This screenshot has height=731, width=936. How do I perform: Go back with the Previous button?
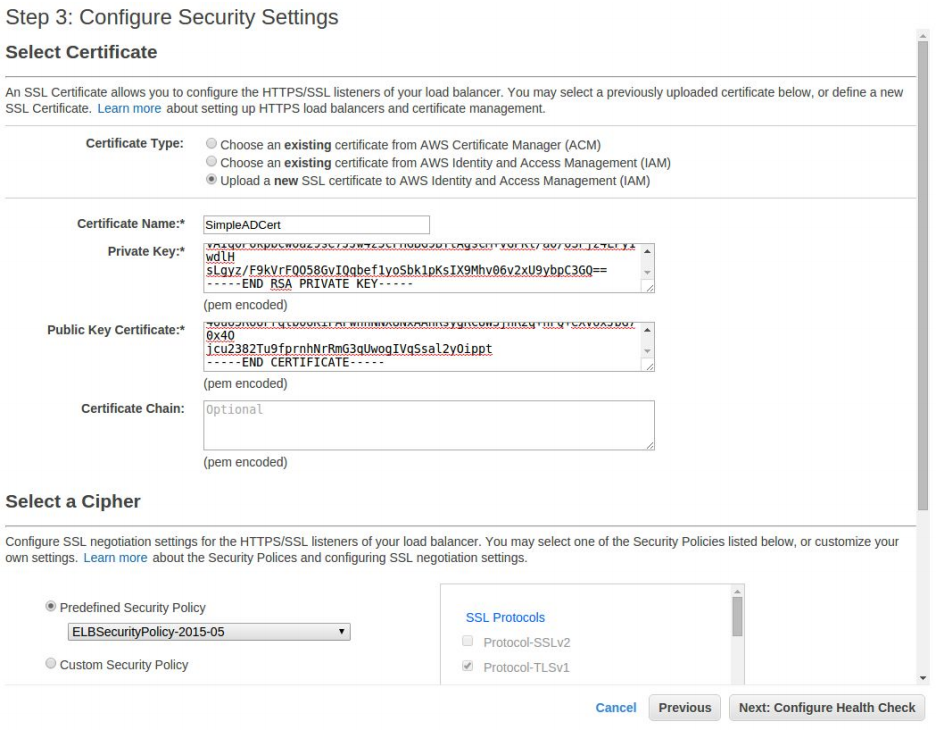685,707
